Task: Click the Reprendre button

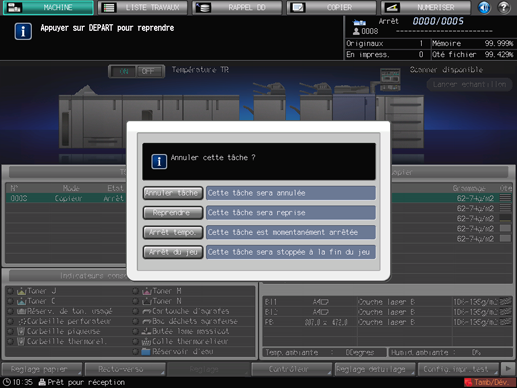Action: tap(173, 213)
